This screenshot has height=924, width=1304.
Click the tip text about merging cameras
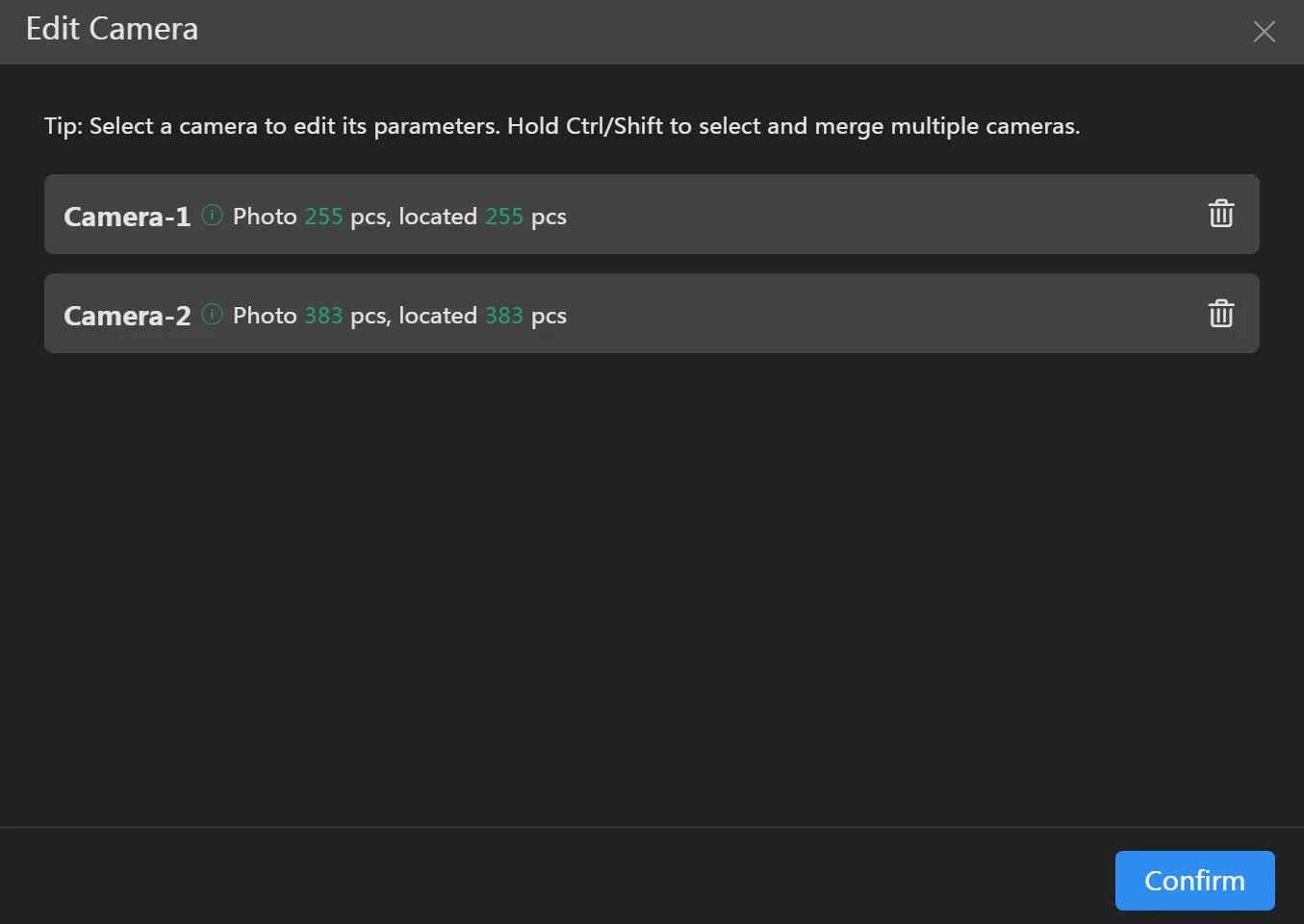[x=561, y=126]
